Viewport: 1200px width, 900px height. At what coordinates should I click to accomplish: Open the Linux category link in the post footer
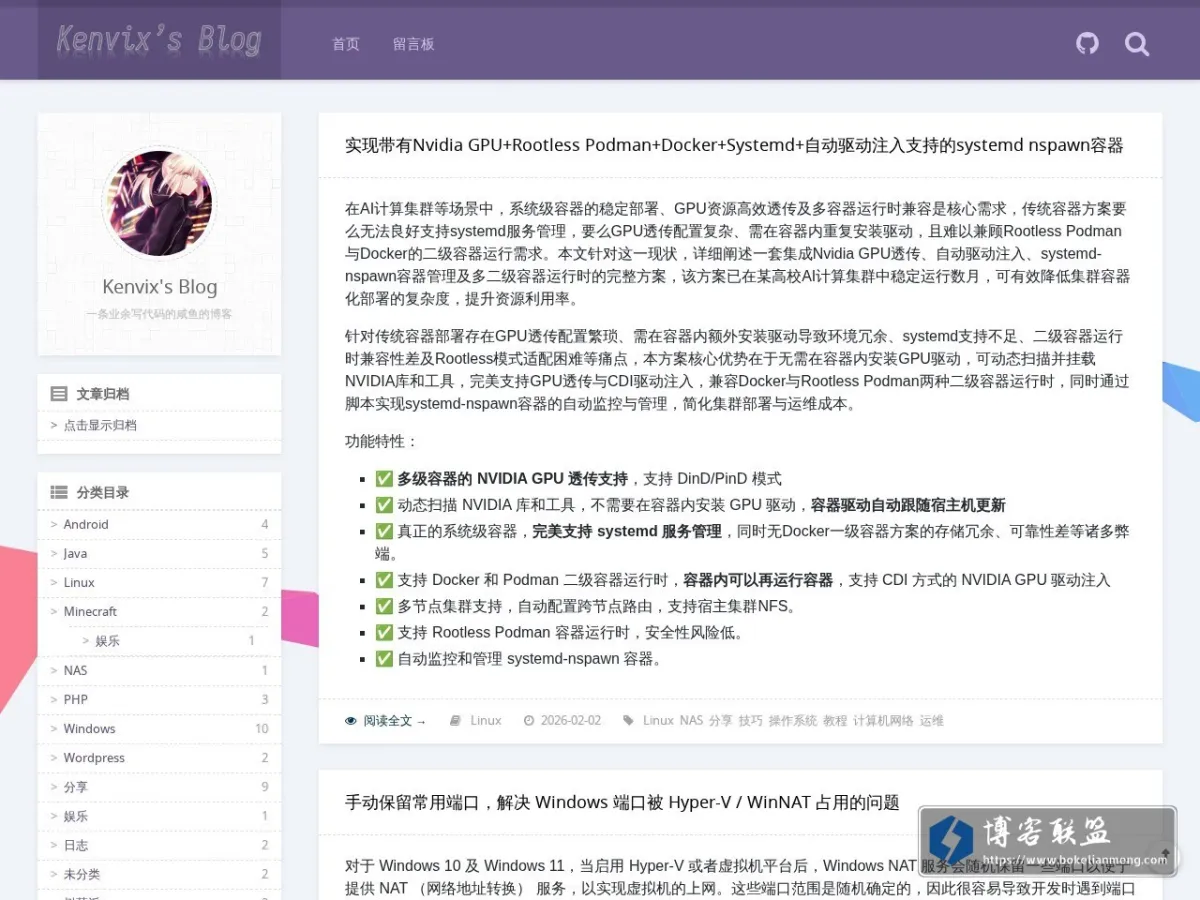[486, 720]
